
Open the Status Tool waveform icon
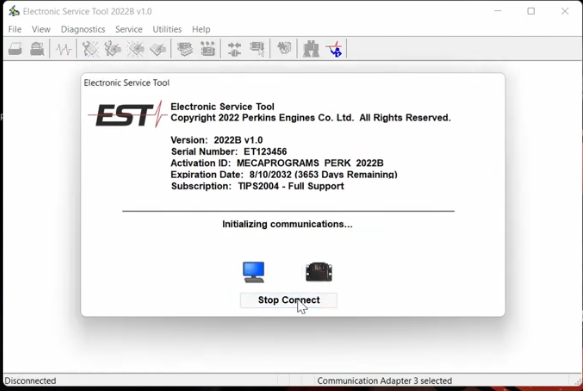point(63,49)
